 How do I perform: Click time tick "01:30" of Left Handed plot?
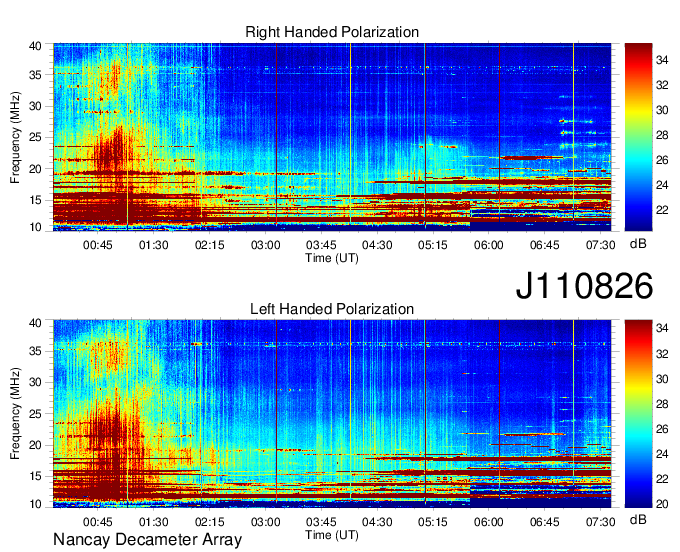click(x=154, y=522)
